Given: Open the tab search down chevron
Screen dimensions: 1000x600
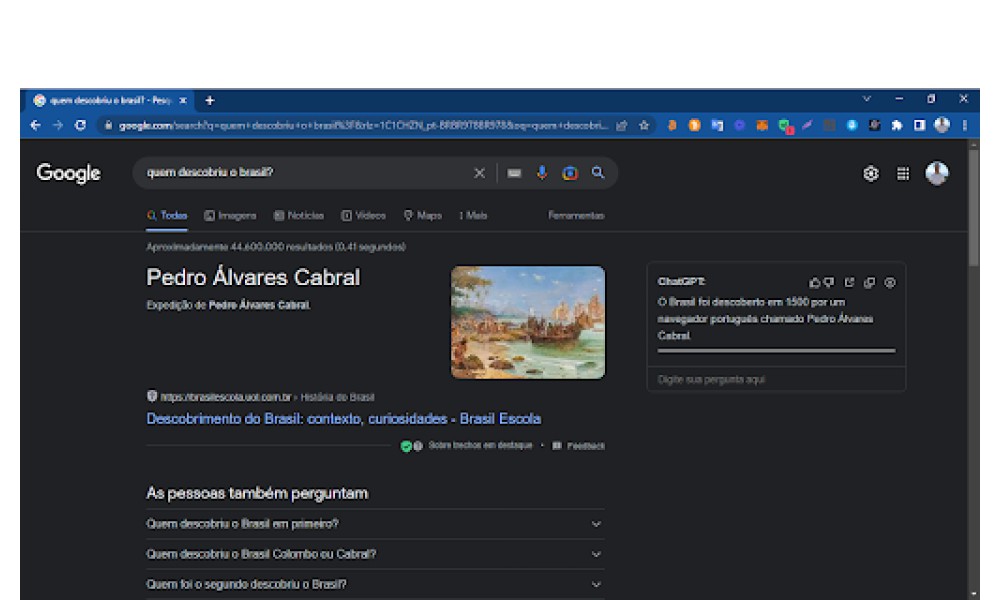Looking at the screenshot, I should click(x=867, y=99).
